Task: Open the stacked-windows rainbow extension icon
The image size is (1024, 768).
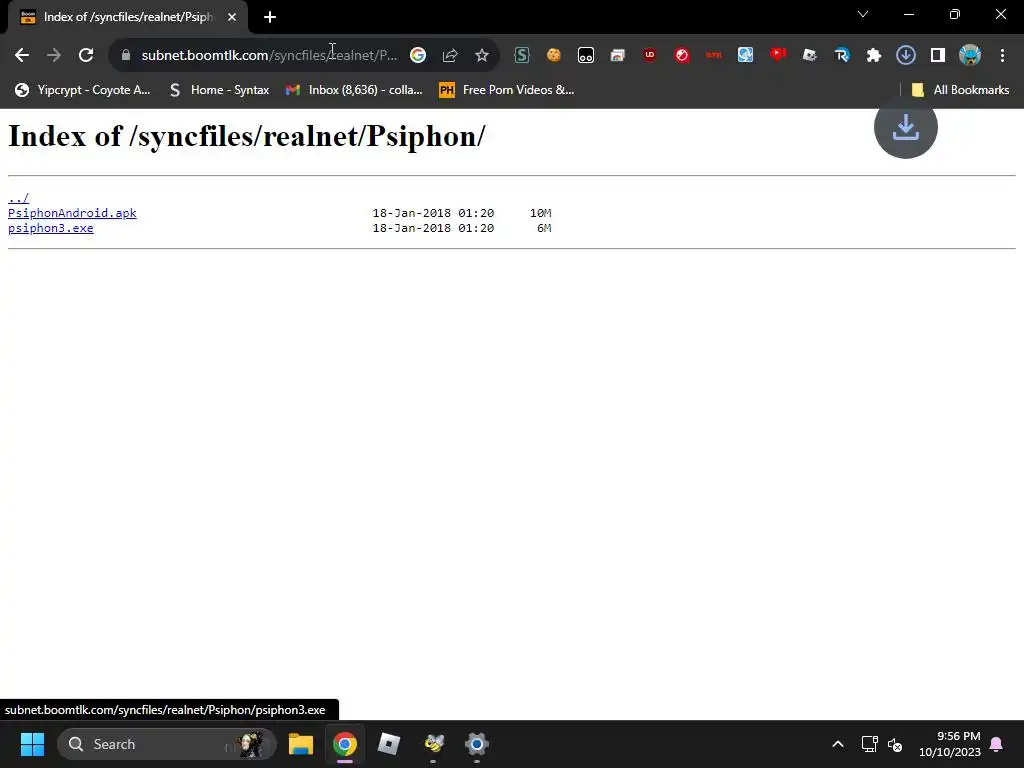Action: click(618, 56)
